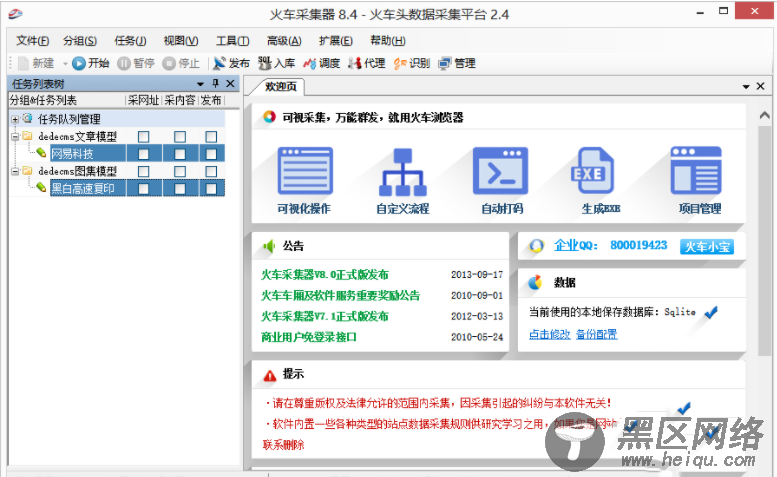Open the 调度 scheduler tool
777x477 pixels.
pos(322,63)
